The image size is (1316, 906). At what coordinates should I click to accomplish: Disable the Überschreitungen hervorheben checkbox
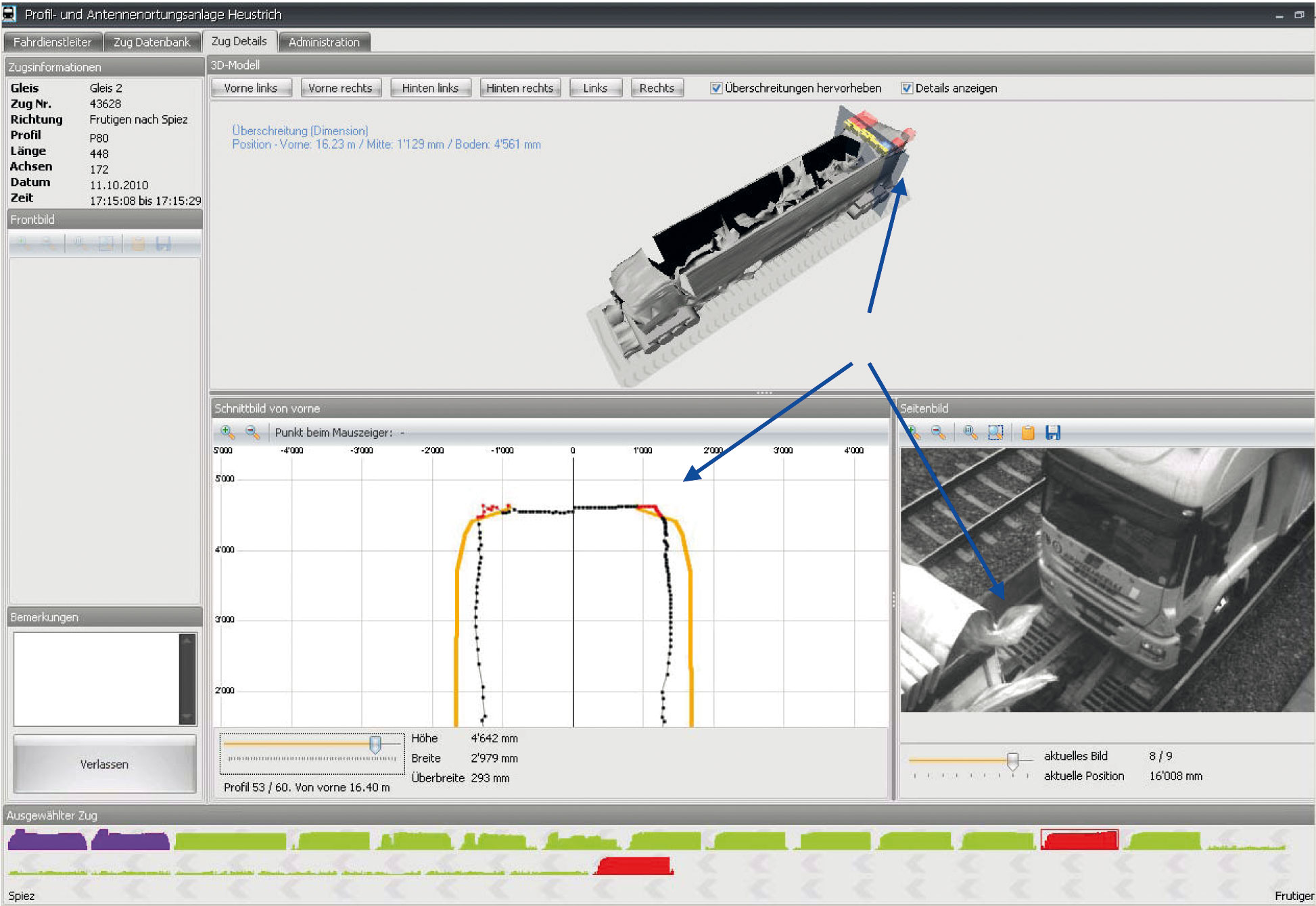point(716,88)
